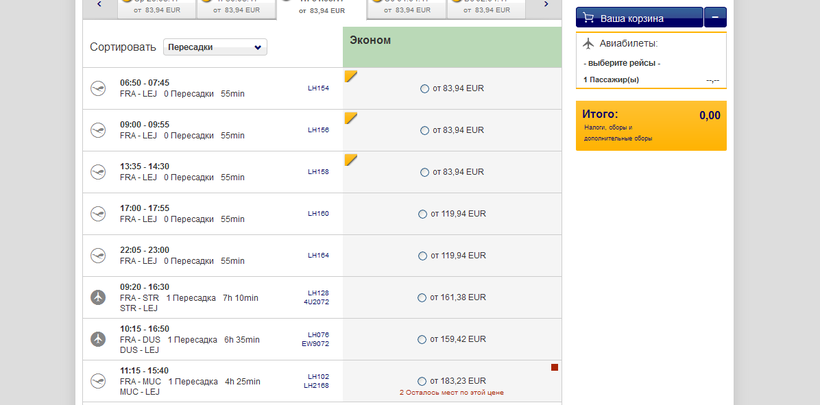Go to next dates with the right arrow
This screenshot has height=405, width=820.
click(545, 5)
